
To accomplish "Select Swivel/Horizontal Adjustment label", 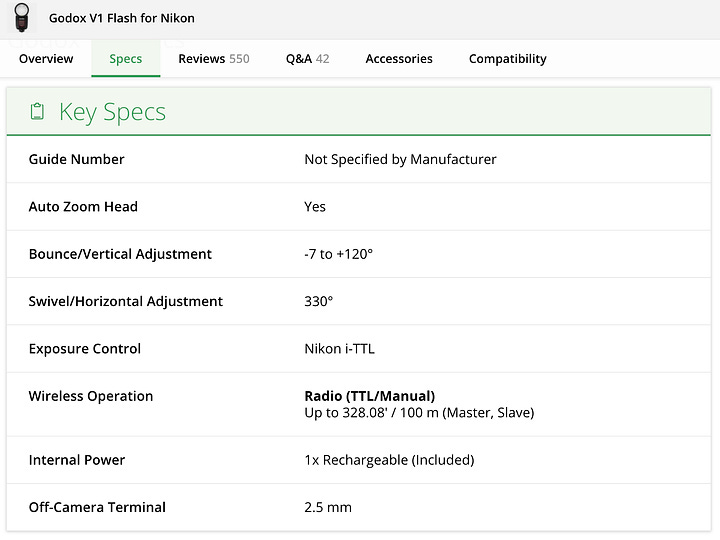I will pyautogui.click(x=126, y=301).
